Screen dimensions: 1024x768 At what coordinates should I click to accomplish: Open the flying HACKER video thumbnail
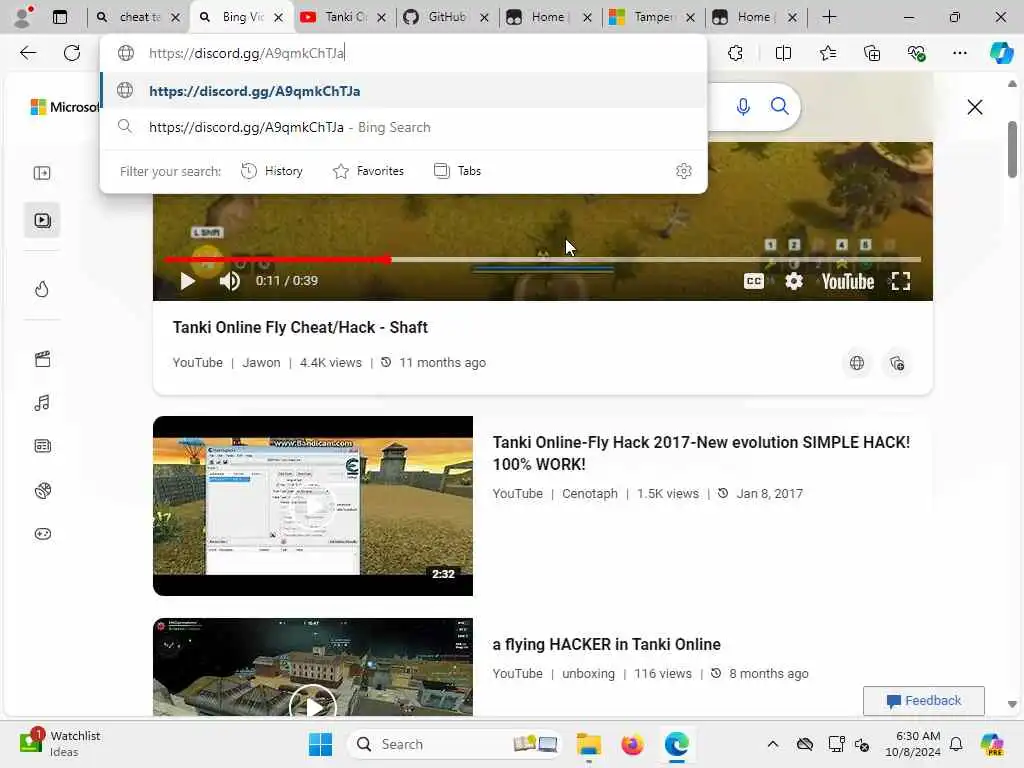pyautogui.click(x=313, y=667)
